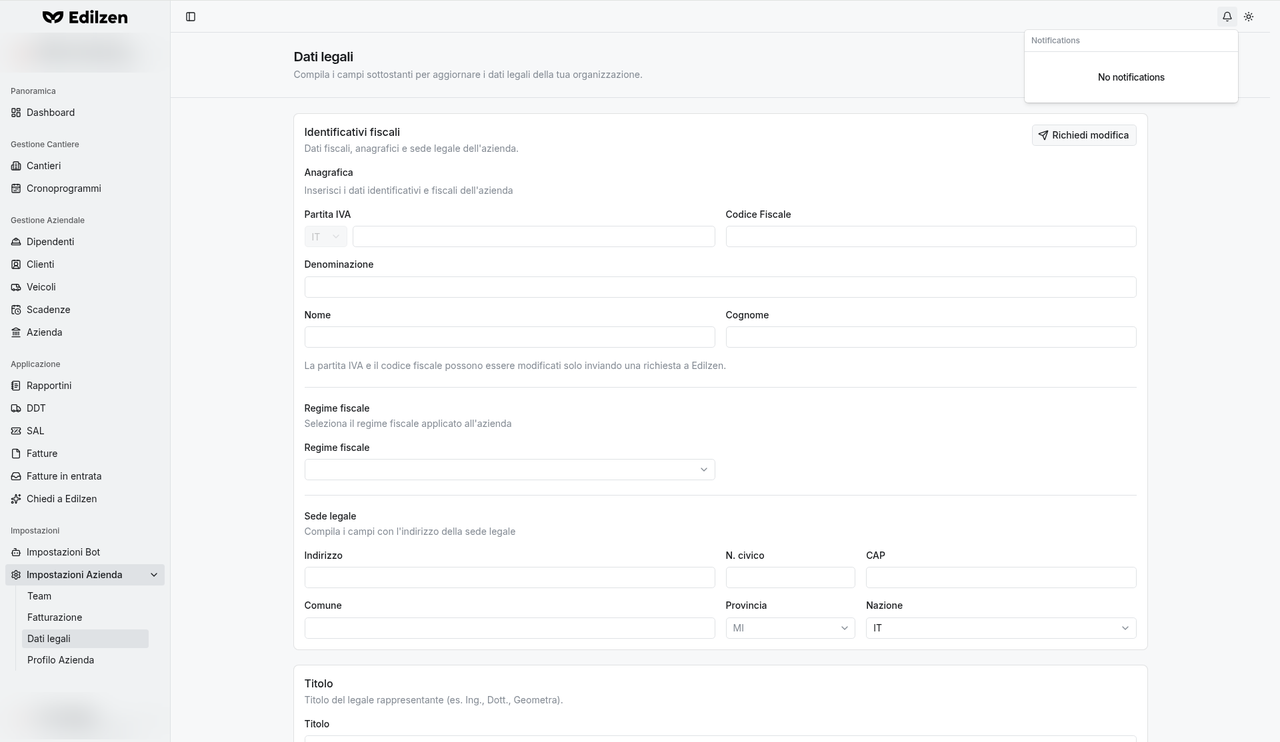Screen dimensions: 1280x742
Task: Focus the Comune field
Action: (x=509, y=628)
